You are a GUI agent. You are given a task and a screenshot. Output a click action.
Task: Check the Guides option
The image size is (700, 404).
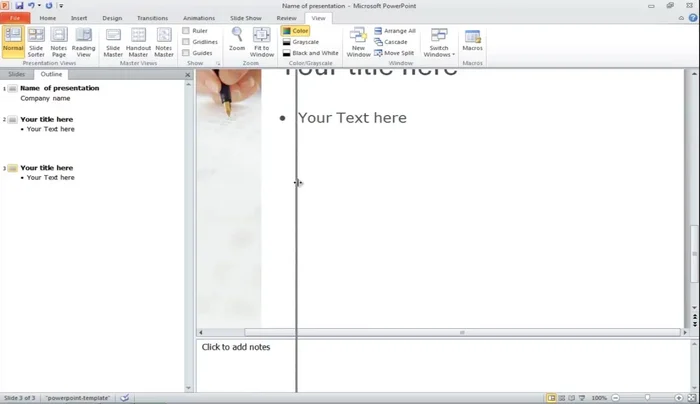[186, 53]
